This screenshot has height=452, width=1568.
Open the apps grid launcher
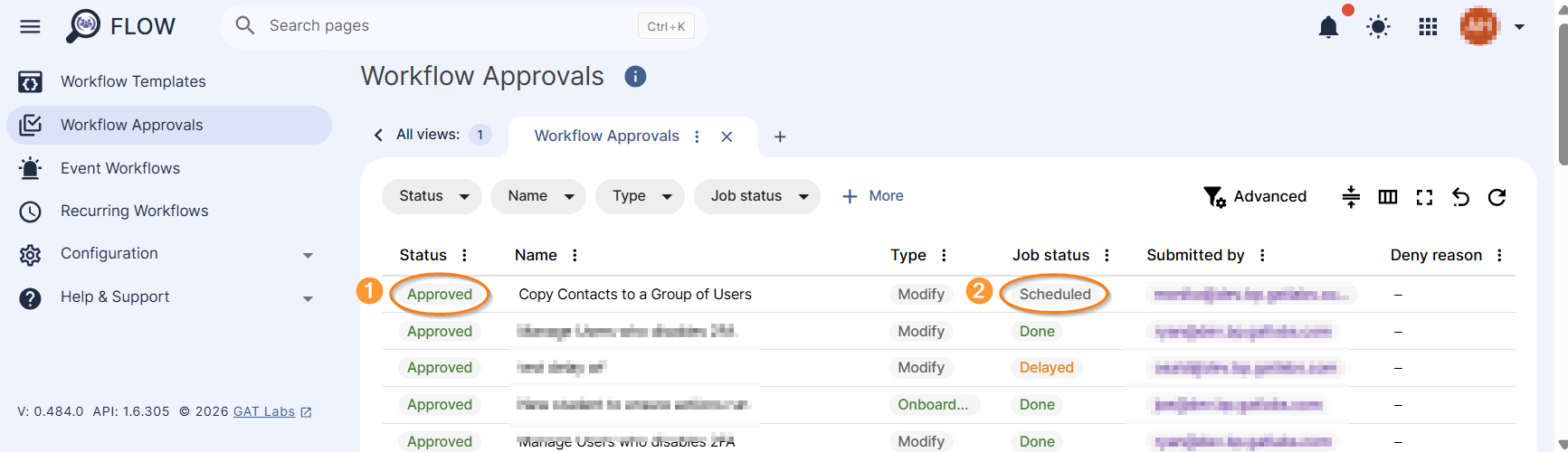point(1428,26)
